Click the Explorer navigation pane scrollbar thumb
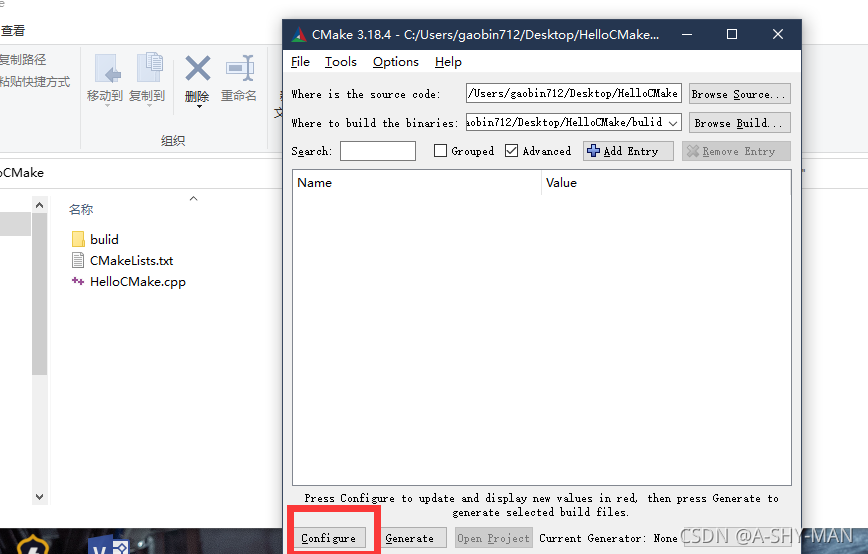868x554 pixels. coord(39,294)
